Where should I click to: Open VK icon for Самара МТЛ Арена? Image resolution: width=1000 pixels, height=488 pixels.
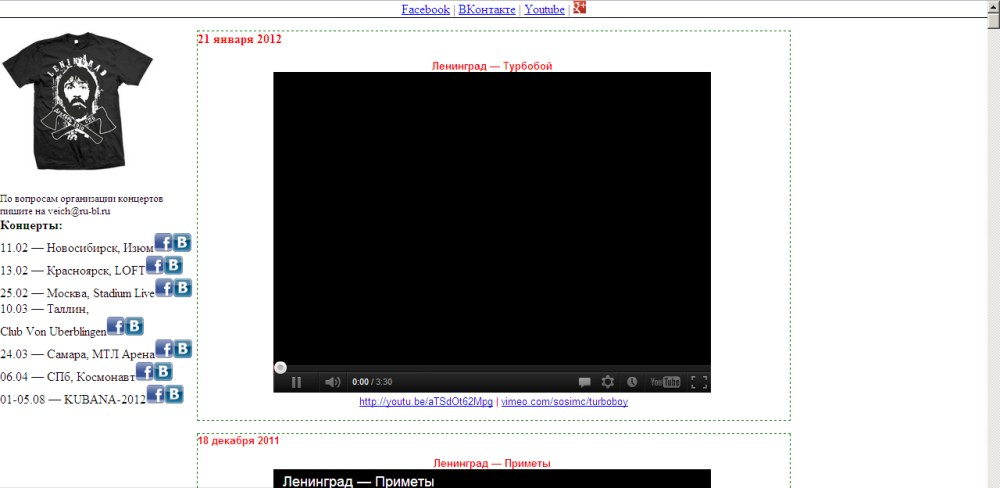click(183, 349)
